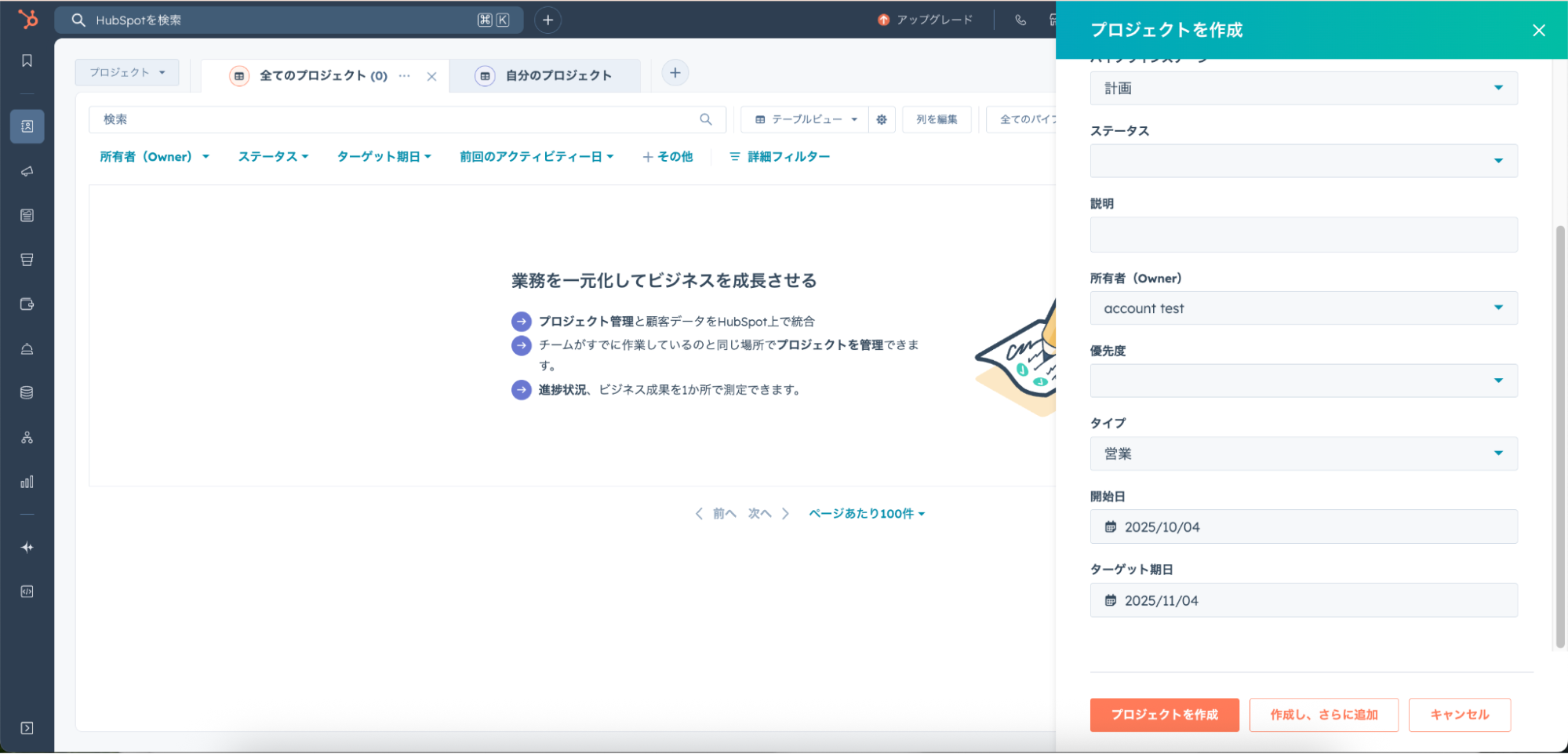Click the search magnifier icon in projects search
The height and width of the screenshot is (754, 1568).
pyautogui.click(x=706, y=119)
